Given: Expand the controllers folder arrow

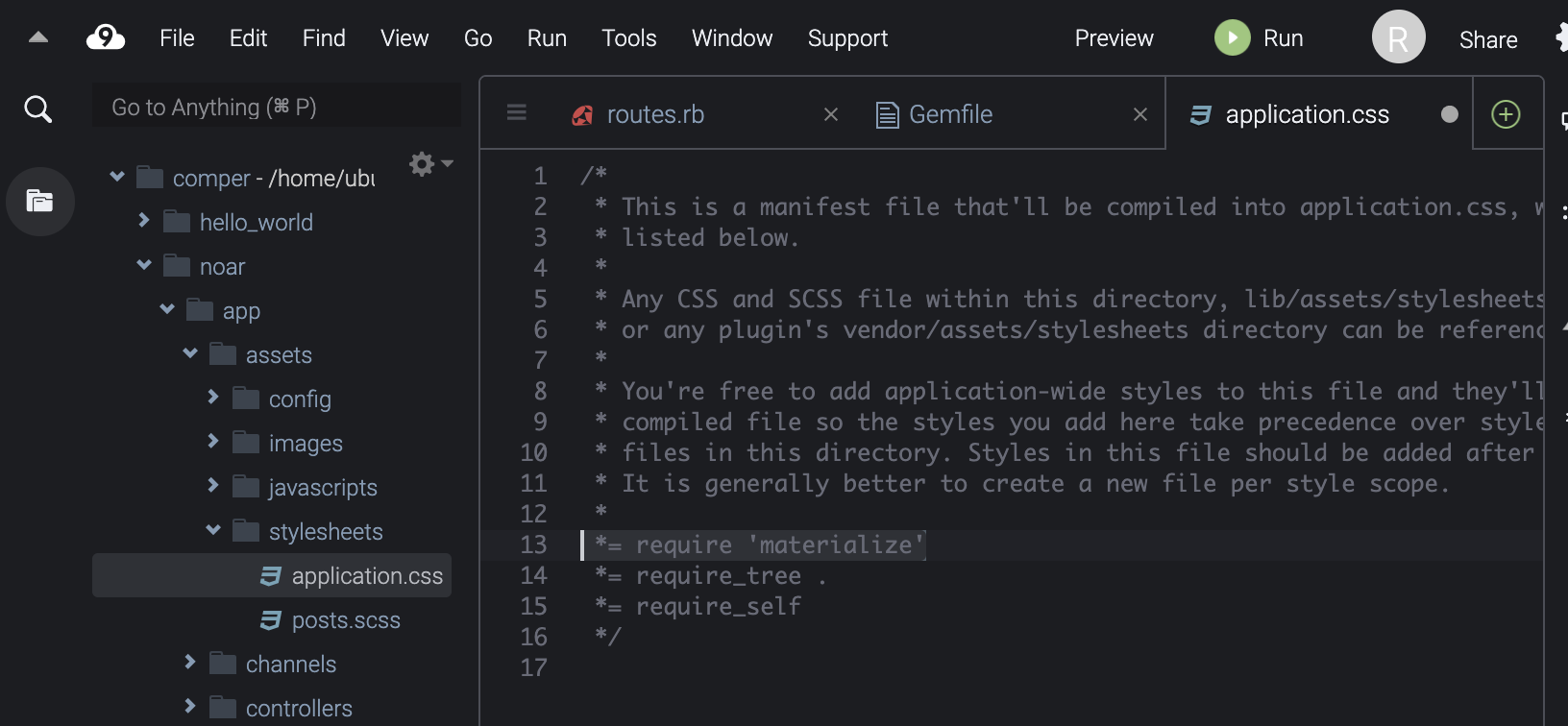Looking at the screenshot, I should click(190, 706).
